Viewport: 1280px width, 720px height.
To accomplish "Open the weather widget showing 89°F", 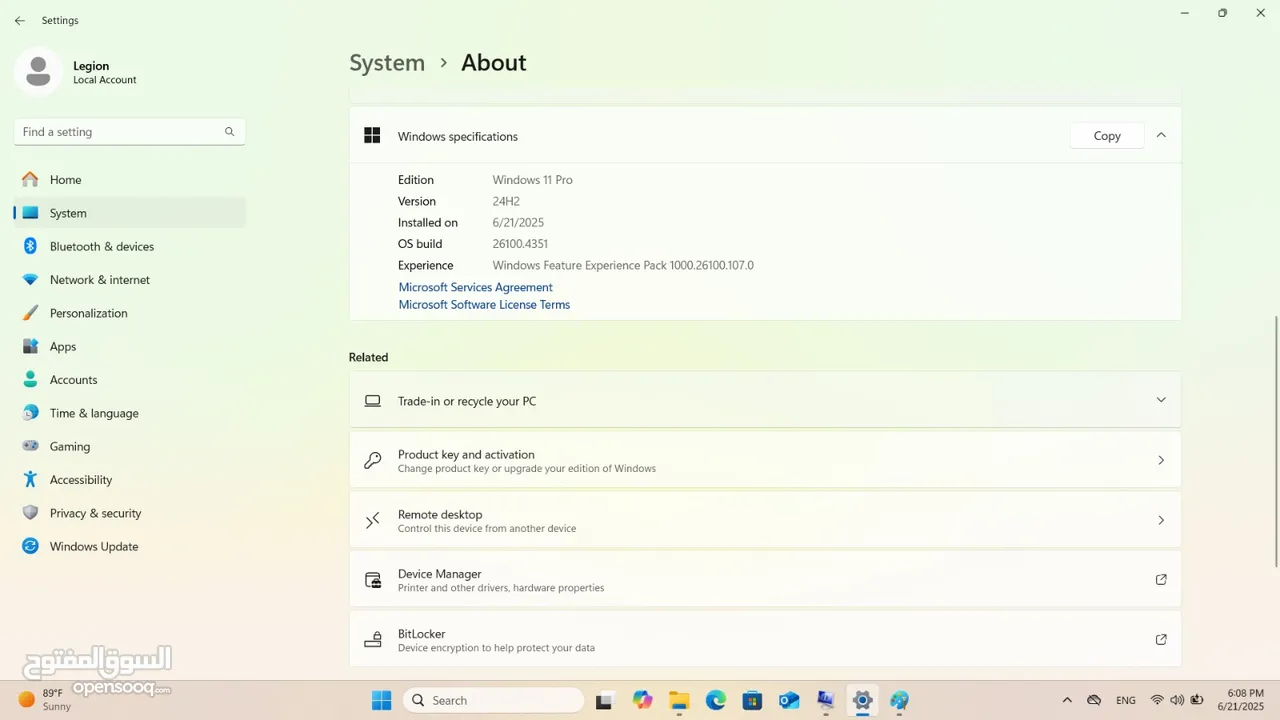I will tap(46, 700).
